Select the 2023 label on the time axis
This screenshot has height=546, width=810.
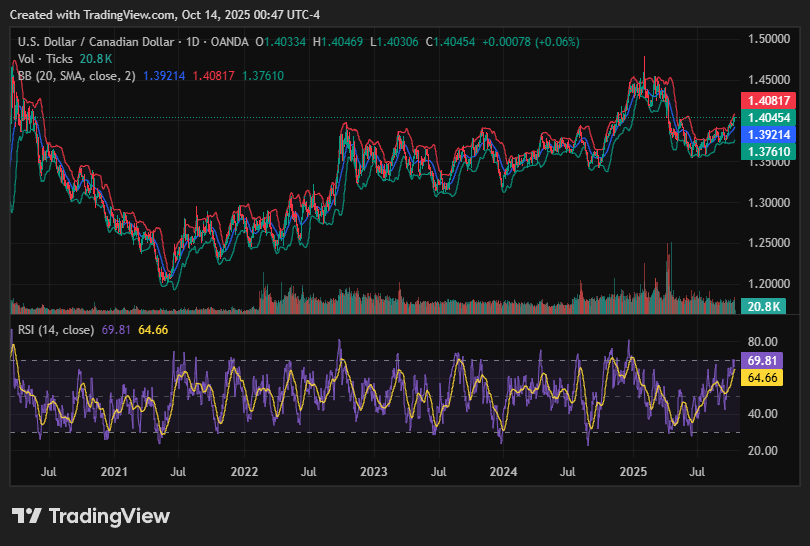pyautogui.click(x=373, y=471)
